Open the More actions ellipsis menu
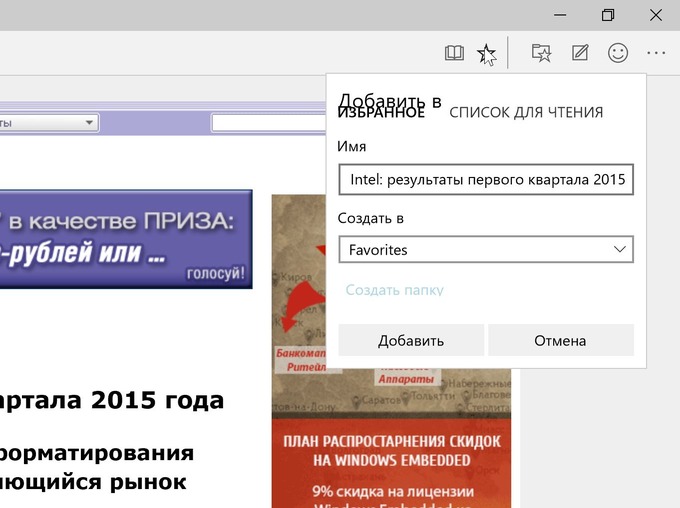This screenshot has width=680, height=508. (656, 53)
